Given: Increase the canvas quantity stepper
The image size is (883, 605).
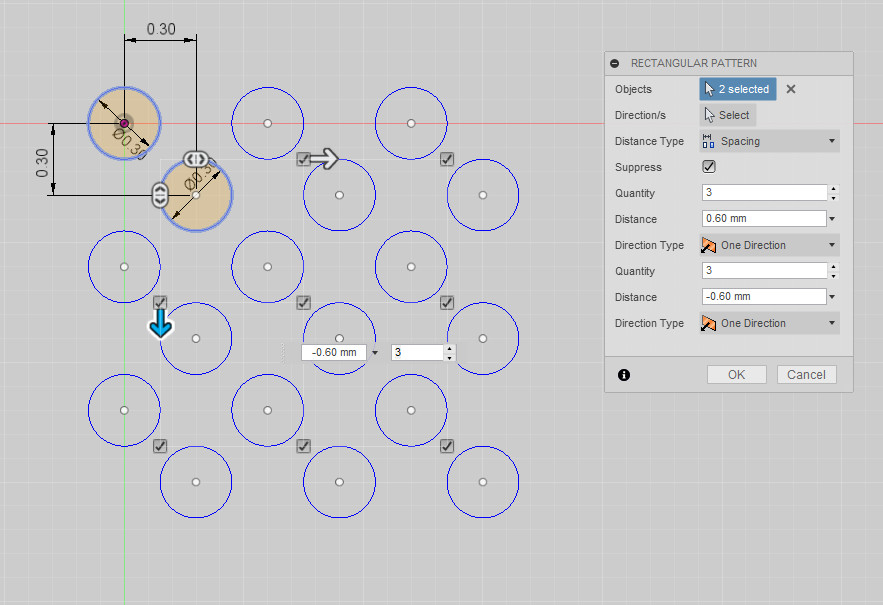Looking at the screenshot, I should pos(449,349).
